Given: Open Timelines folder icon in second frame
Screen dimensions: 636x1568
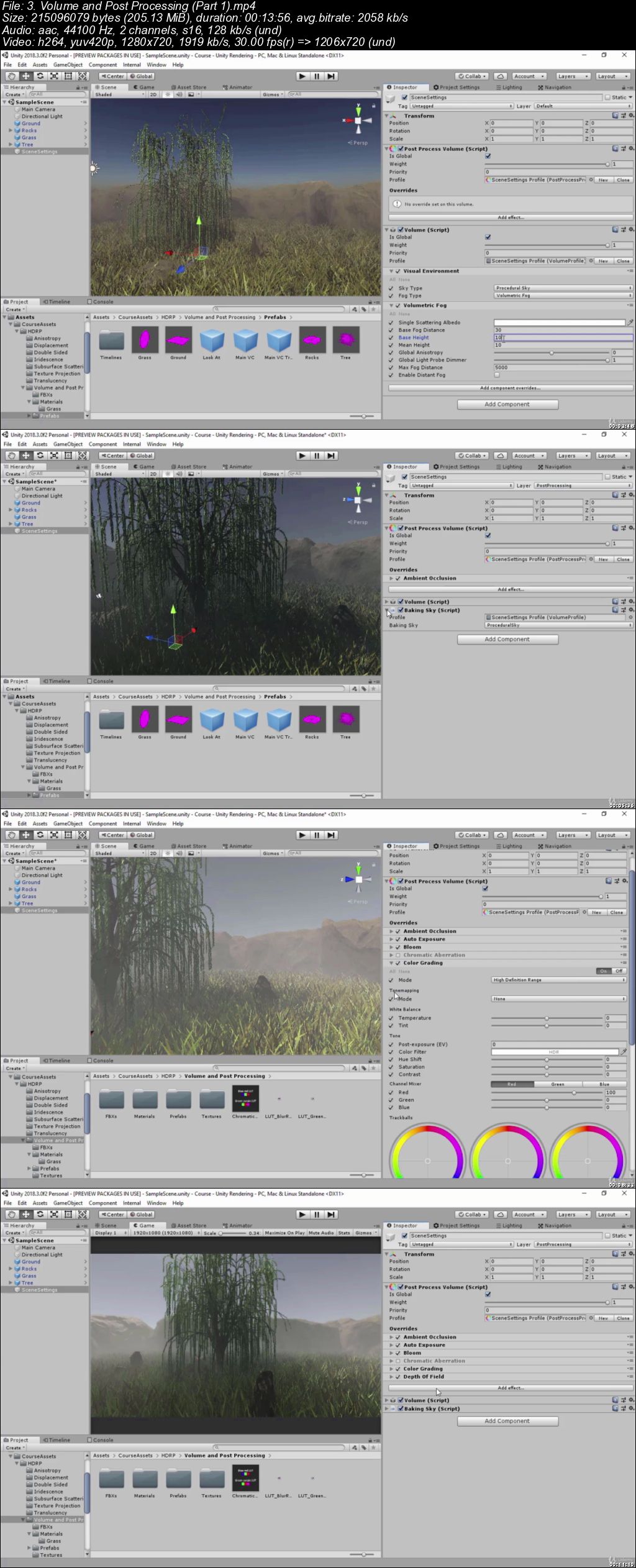Looking at the screenshot, I should (x=111, y=720).
